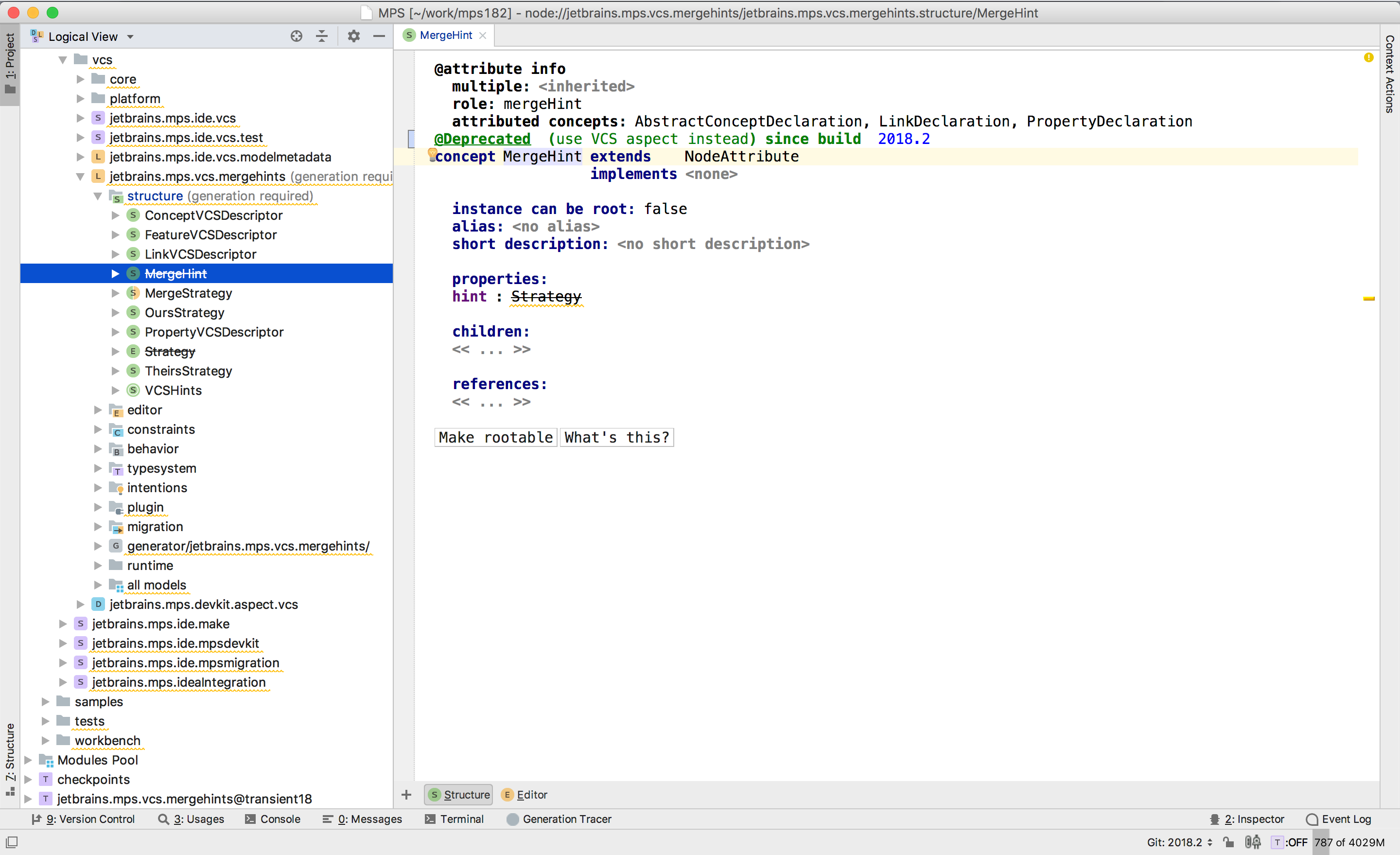Select the OursStrategy tree item

click(184, 313)
